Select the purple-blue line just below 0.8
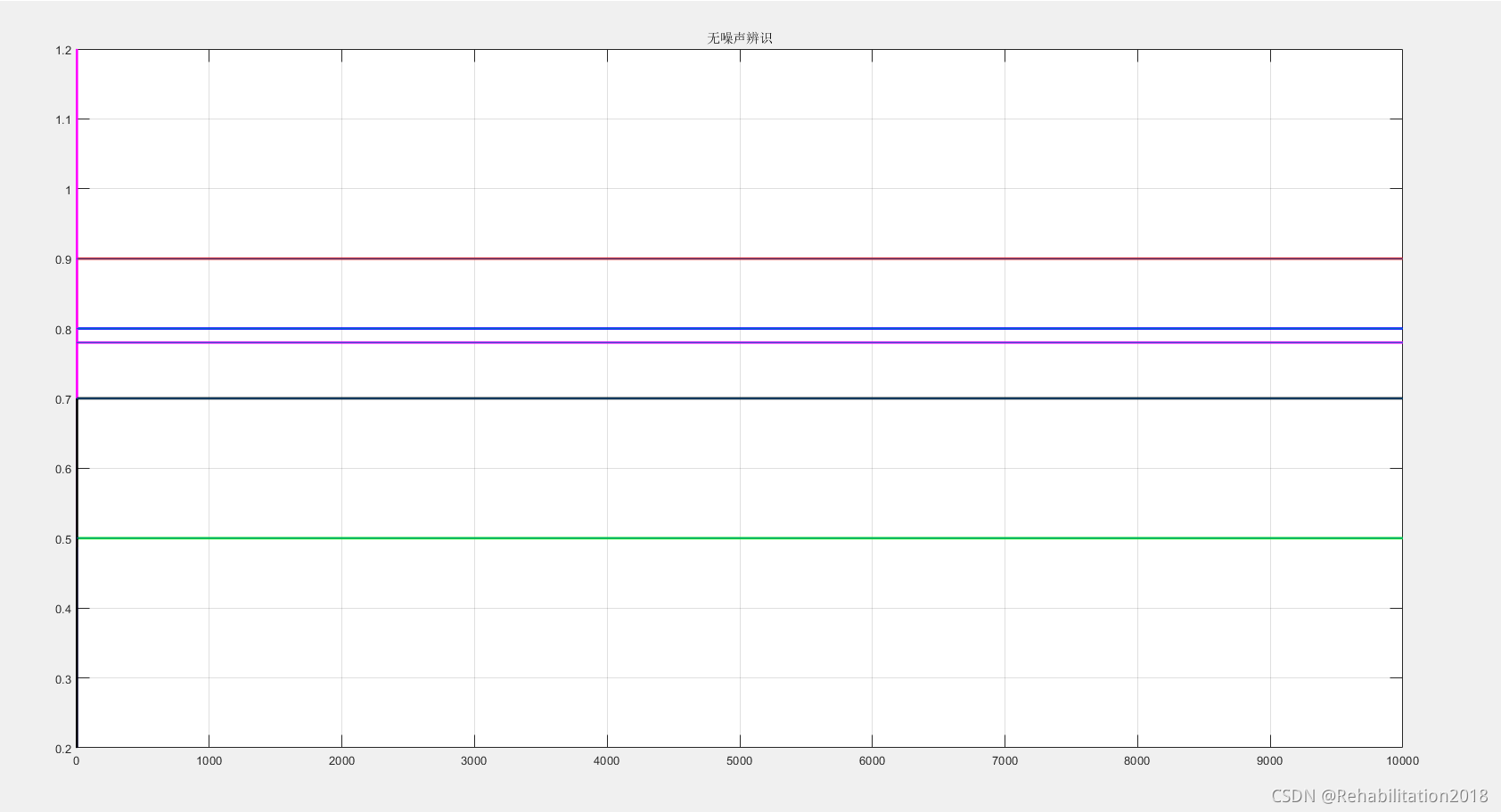Viewport: 1501px width, 812px height. 740,342
